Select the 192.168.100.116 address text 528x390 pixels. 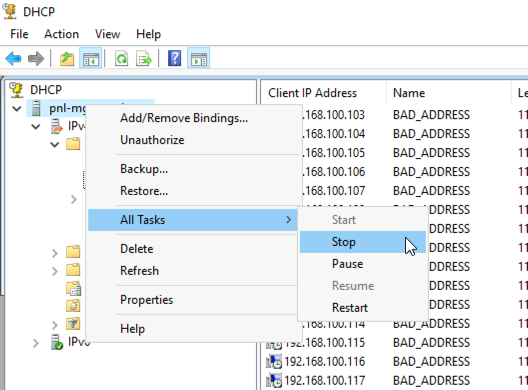pyautogui.click(x=325, y=362)
